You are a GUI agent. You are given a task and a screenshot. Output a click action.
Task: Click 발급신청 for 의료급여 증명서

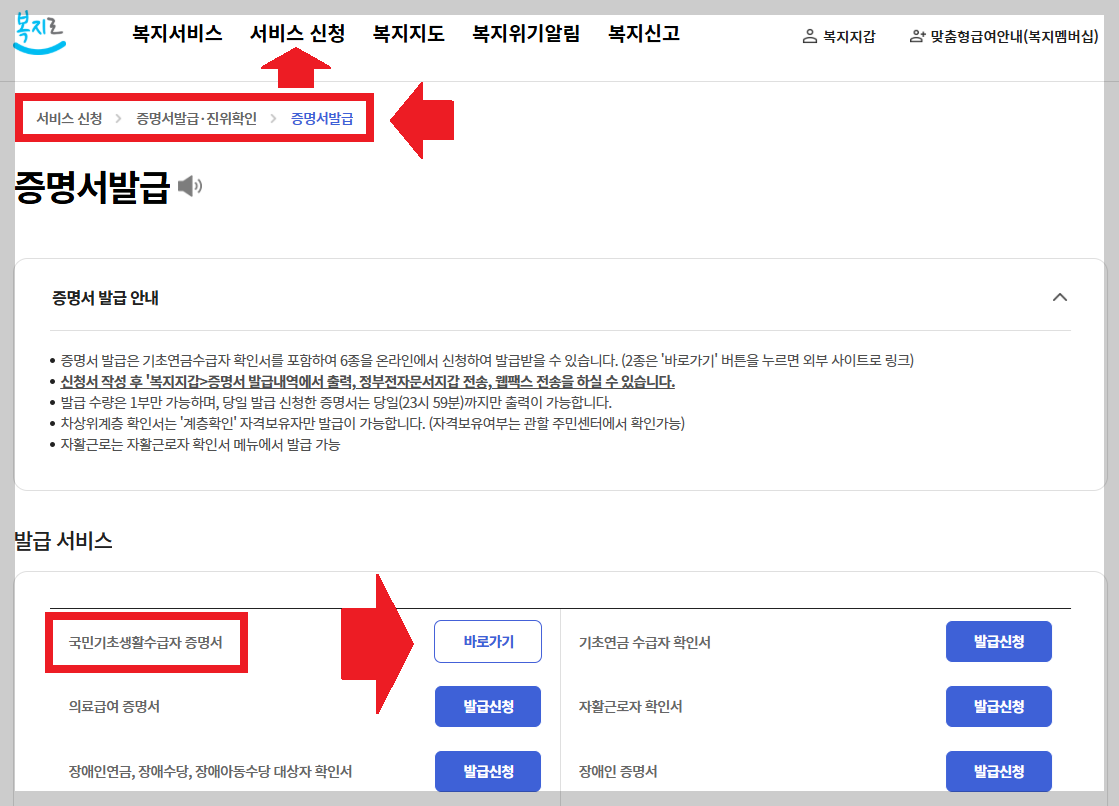click(x=487, y=706)
